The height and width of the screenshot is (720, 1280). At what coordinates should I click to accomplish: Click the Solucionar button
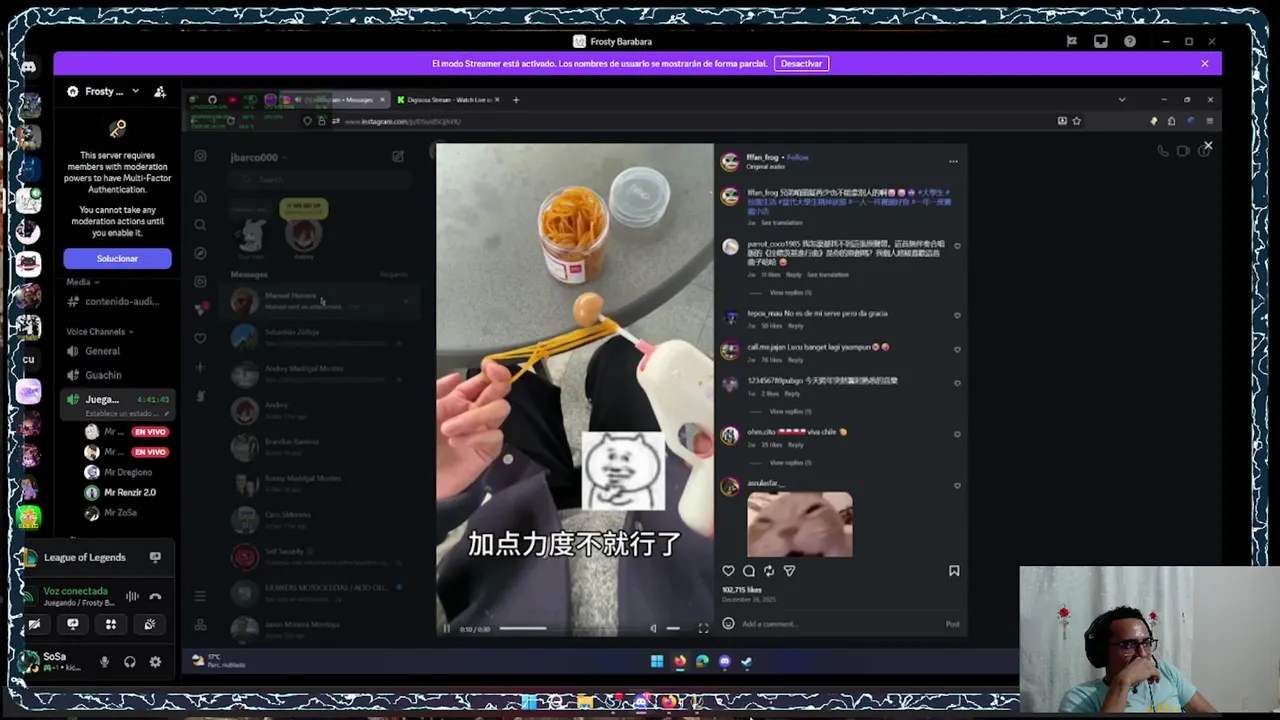point(117,259)
